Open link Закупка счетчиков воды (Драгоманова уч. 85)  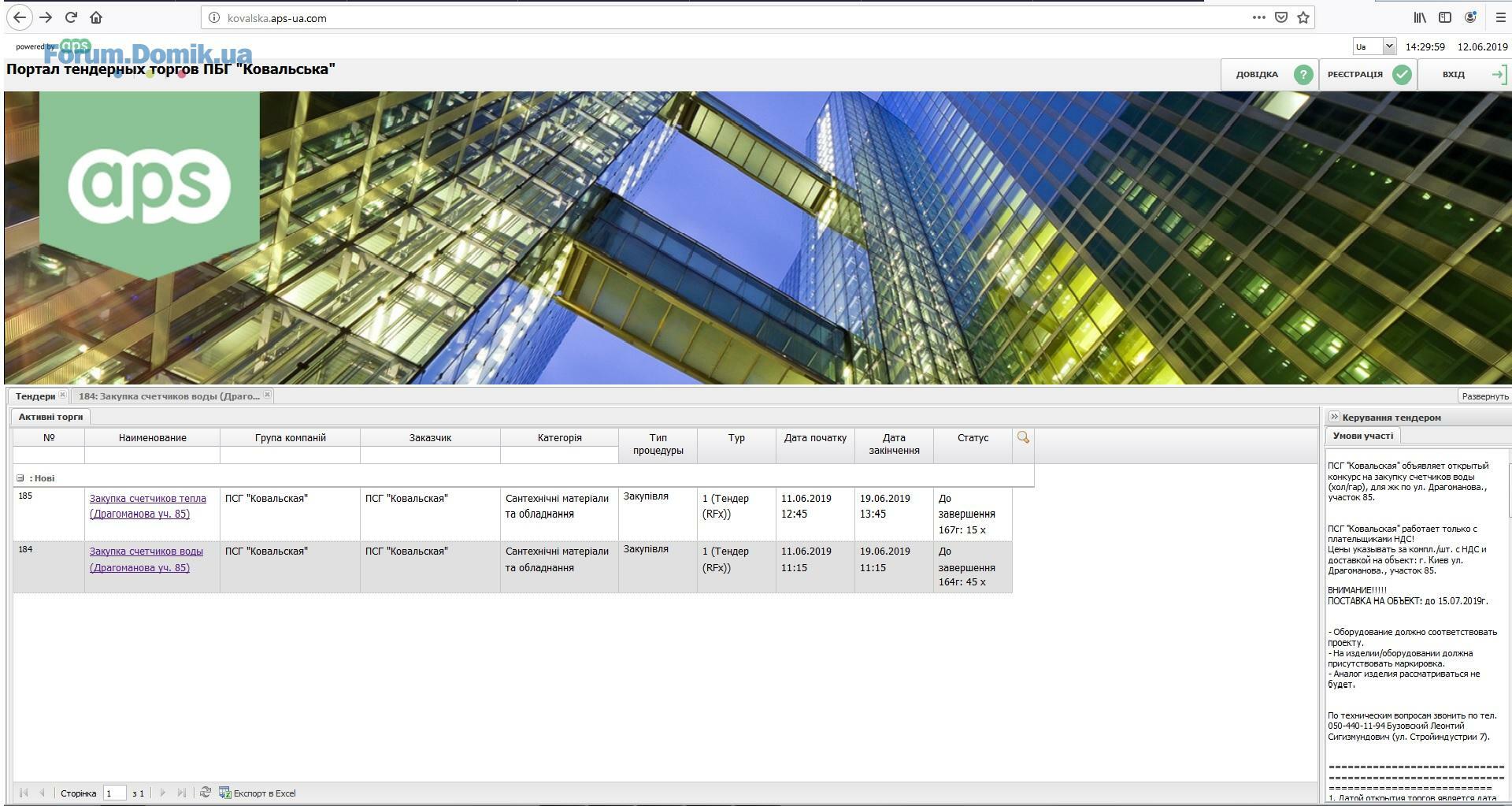click(x=146, y=559)
